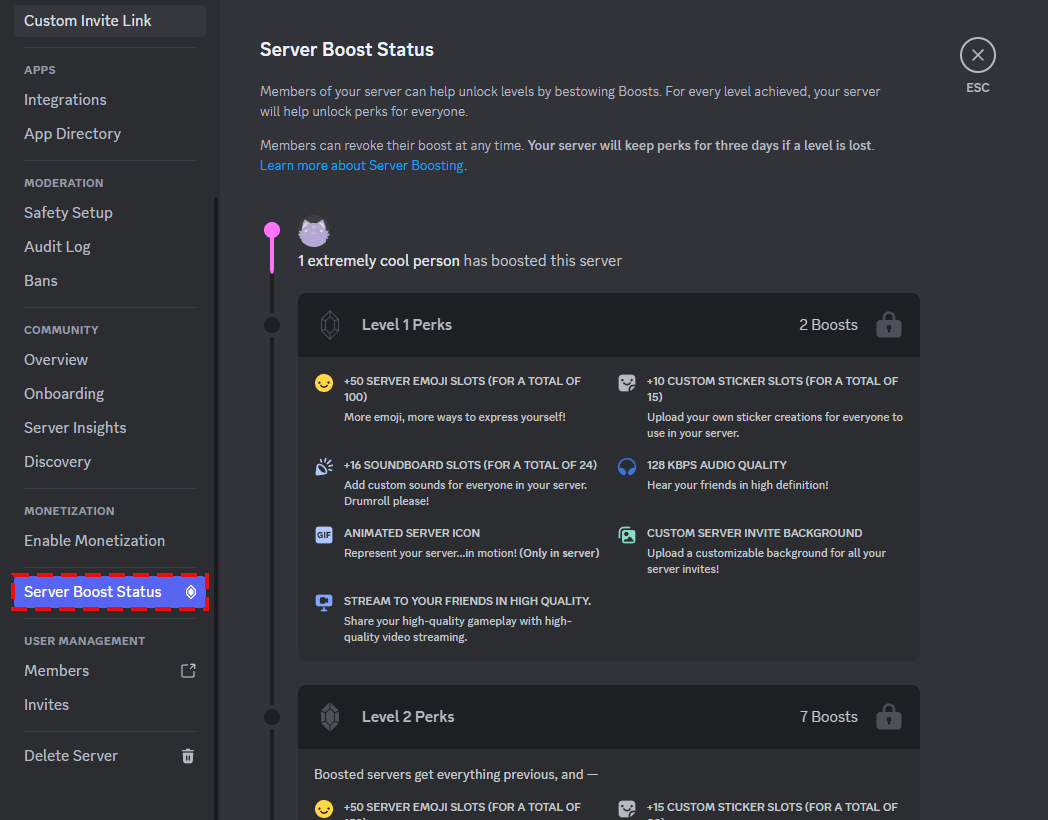Open the Audit Log section
The height and width of the screenshot is (820, 1048).
(x=57, y=246)
